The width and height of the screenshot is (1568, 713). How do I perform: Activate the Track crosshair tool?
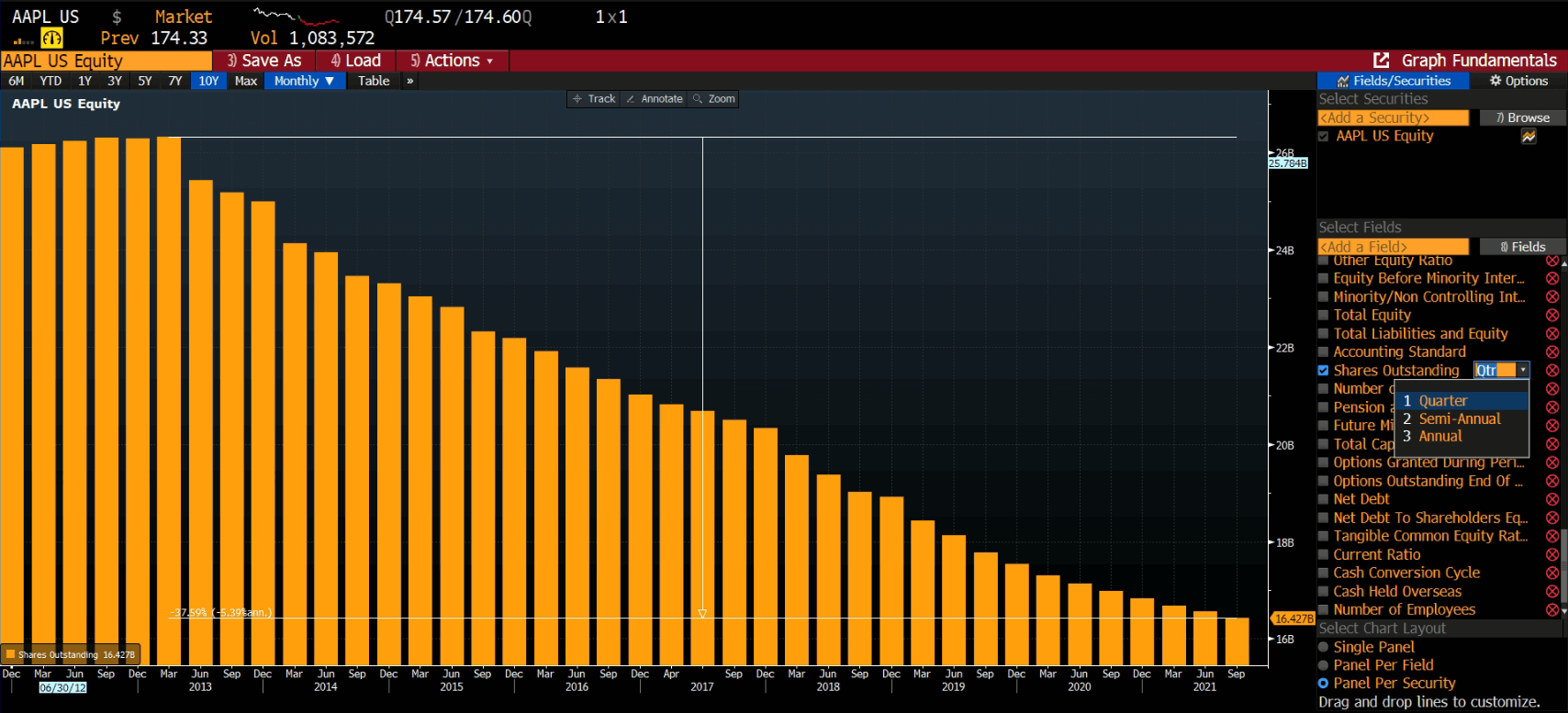coord(593,99)
